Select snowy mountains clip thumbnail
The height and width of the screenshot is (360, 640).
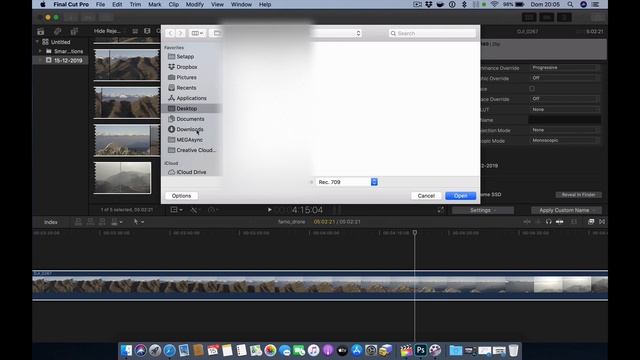[127, 102]
